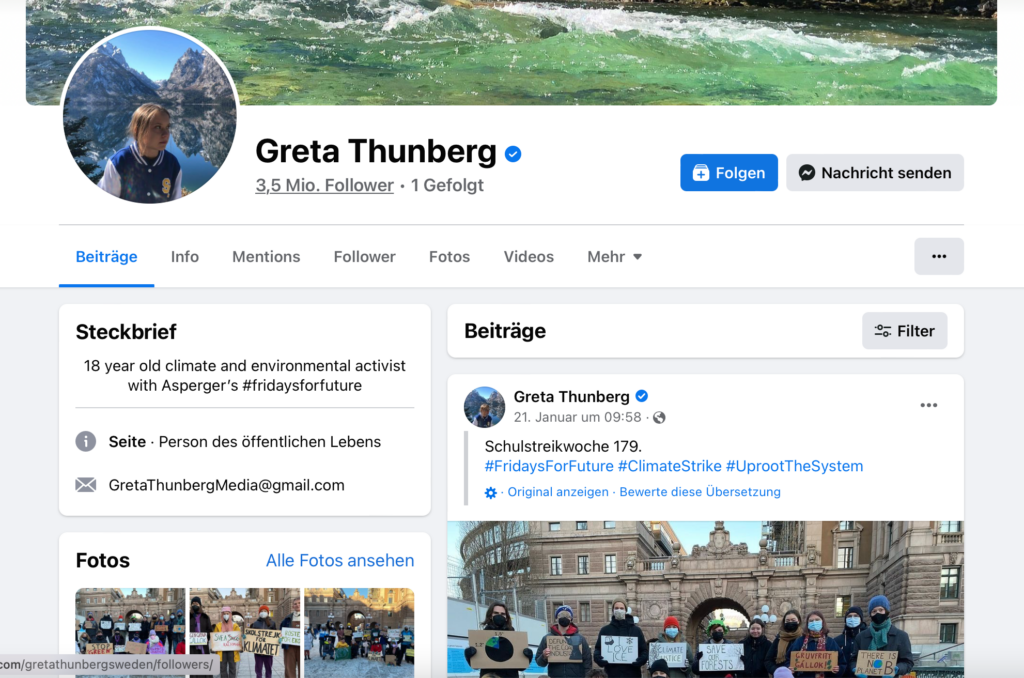1024x678 pixels.
Task: Click the globe public-audience icon on post
Action: coord(659,417)
